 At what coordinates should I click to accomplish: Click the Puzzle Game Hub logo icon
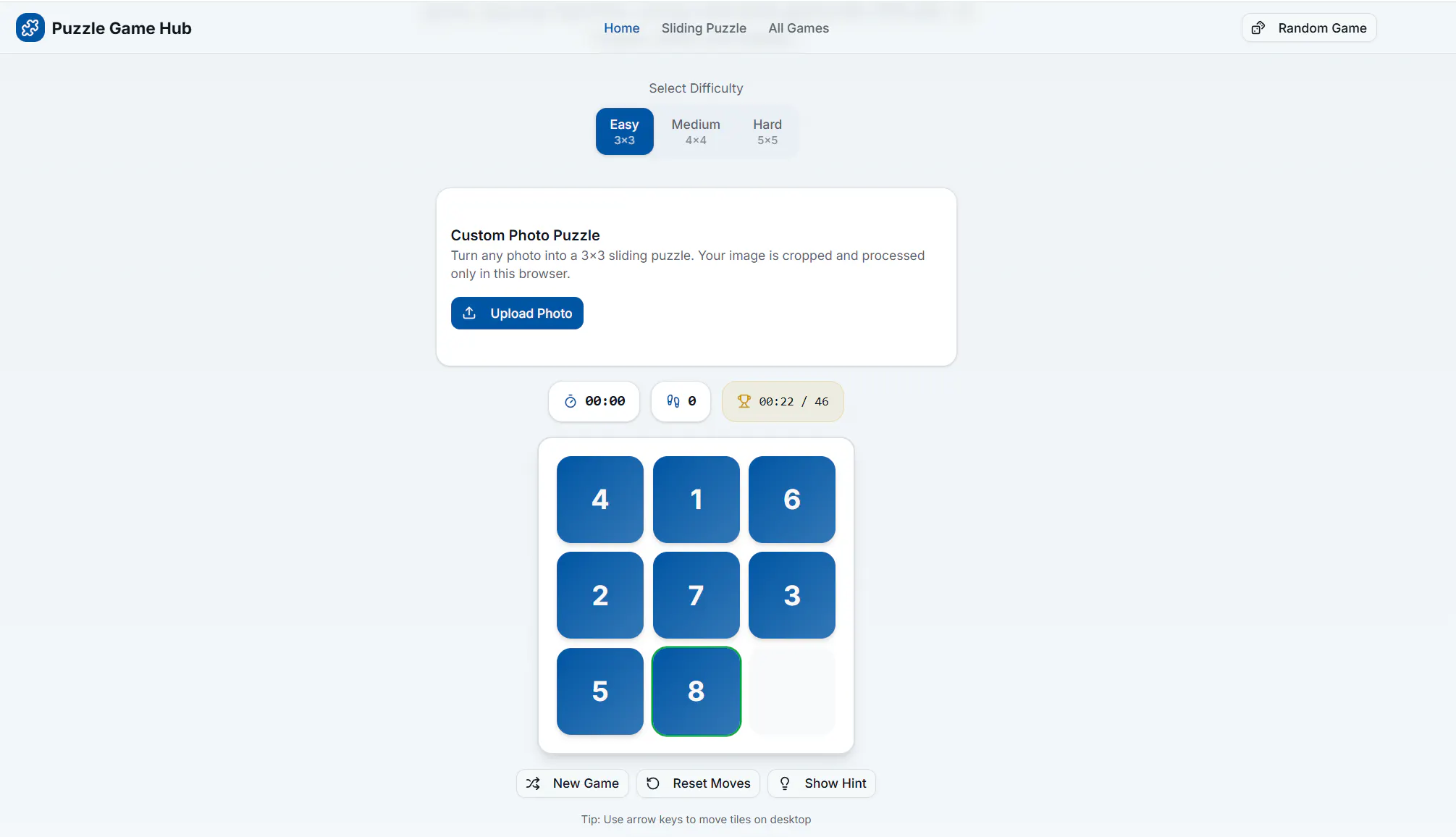click(x=30, y=28)
